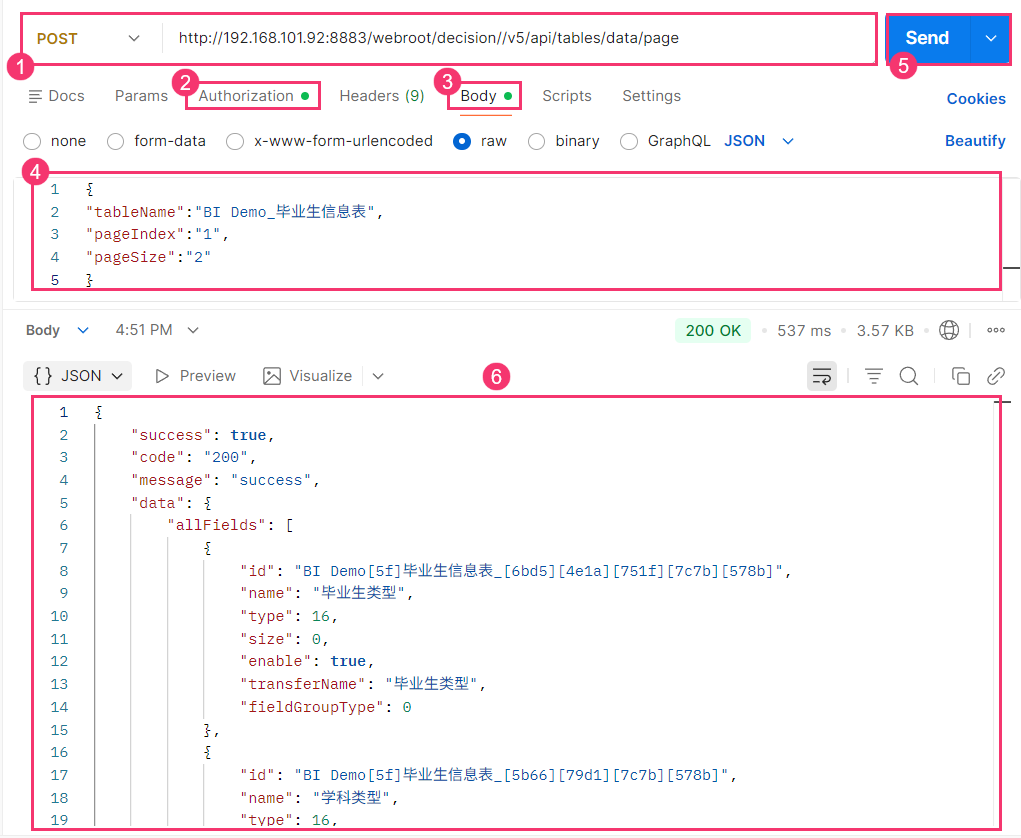1021x838 pixels.
Task: Click the "allFields" response line
Action: click(231, 525)
